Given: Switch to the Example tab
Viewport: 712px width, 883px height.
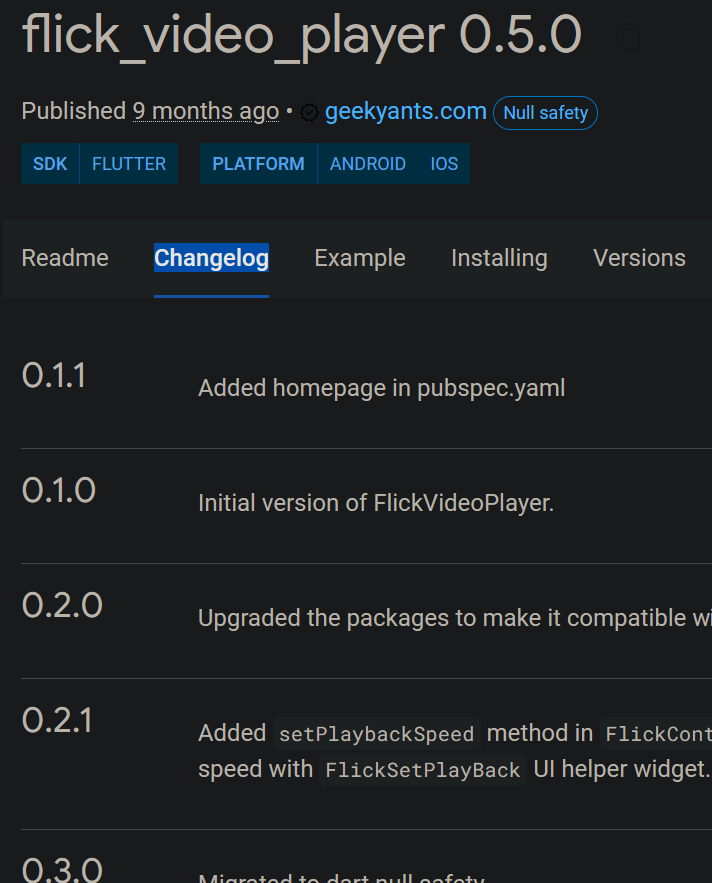Looking at the screenshot, I should click(359, 258).
